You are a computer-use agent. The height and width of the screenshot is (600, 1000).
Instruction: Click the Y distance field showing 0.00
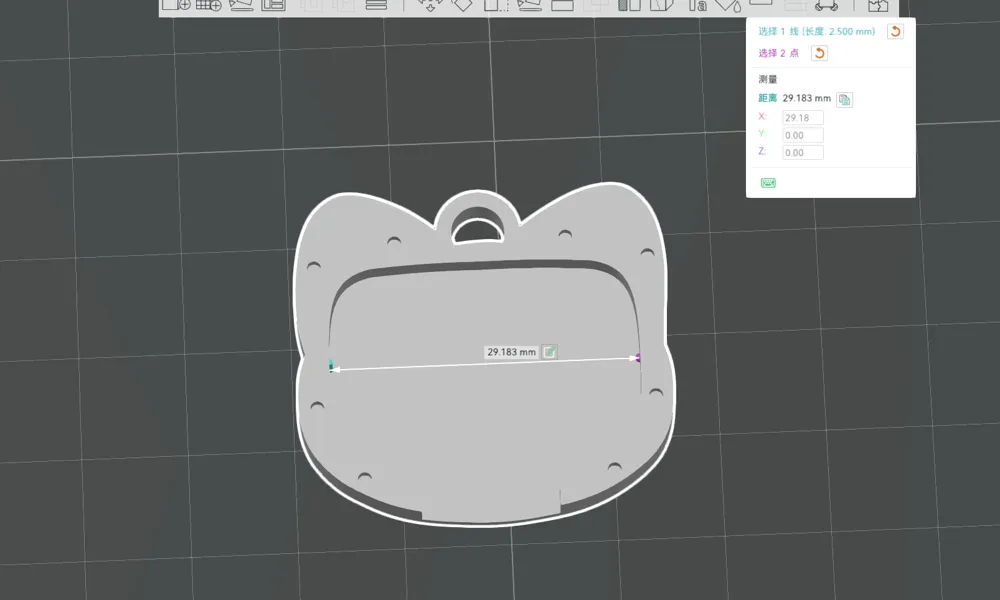(x=803, y=135)
